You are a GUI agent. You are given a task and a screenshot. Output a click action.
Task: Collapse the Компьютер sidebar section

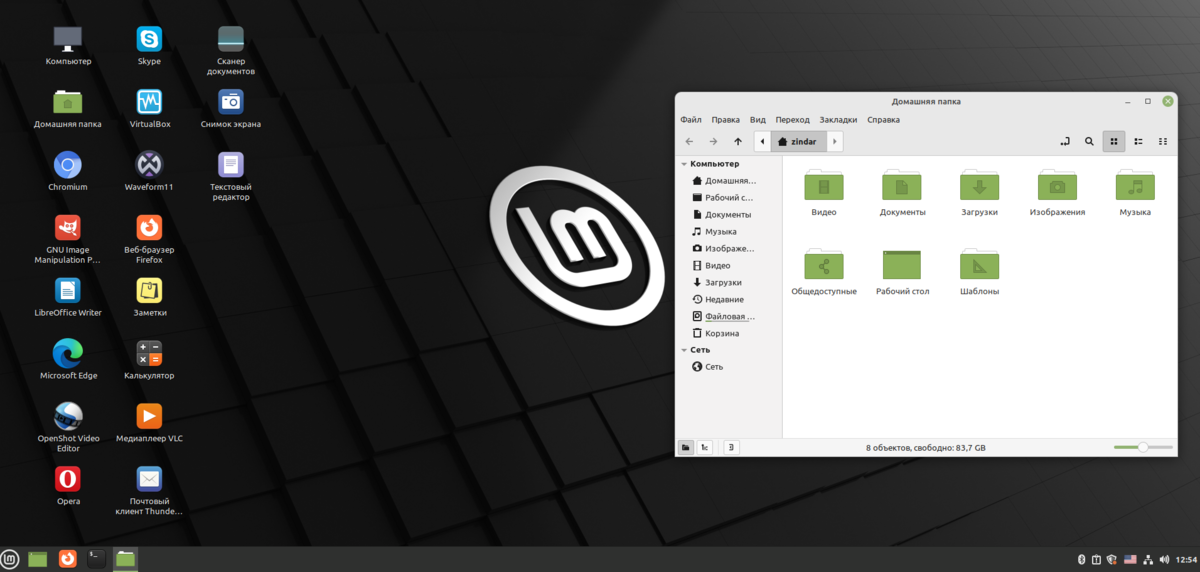tap(684, 164)
